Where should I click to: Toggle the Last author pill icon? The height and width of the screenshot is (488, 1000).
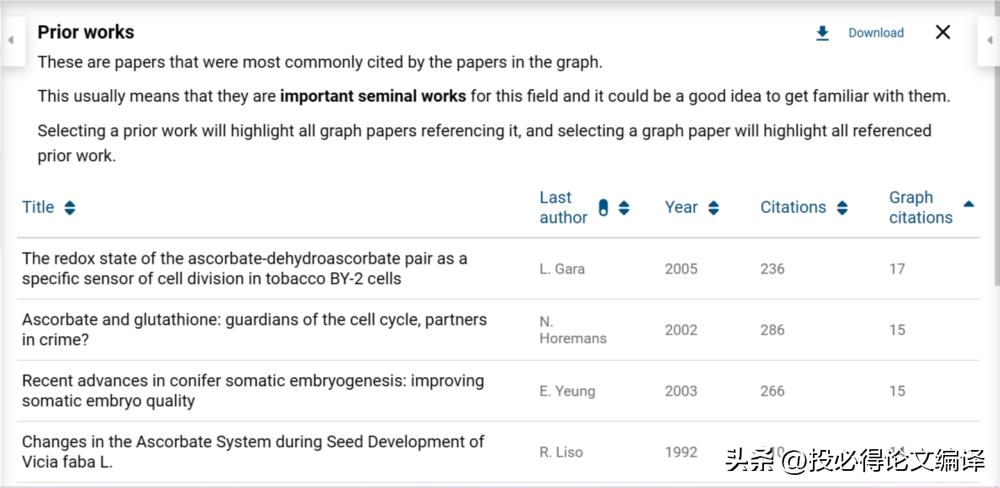click(x=603, y=207)
